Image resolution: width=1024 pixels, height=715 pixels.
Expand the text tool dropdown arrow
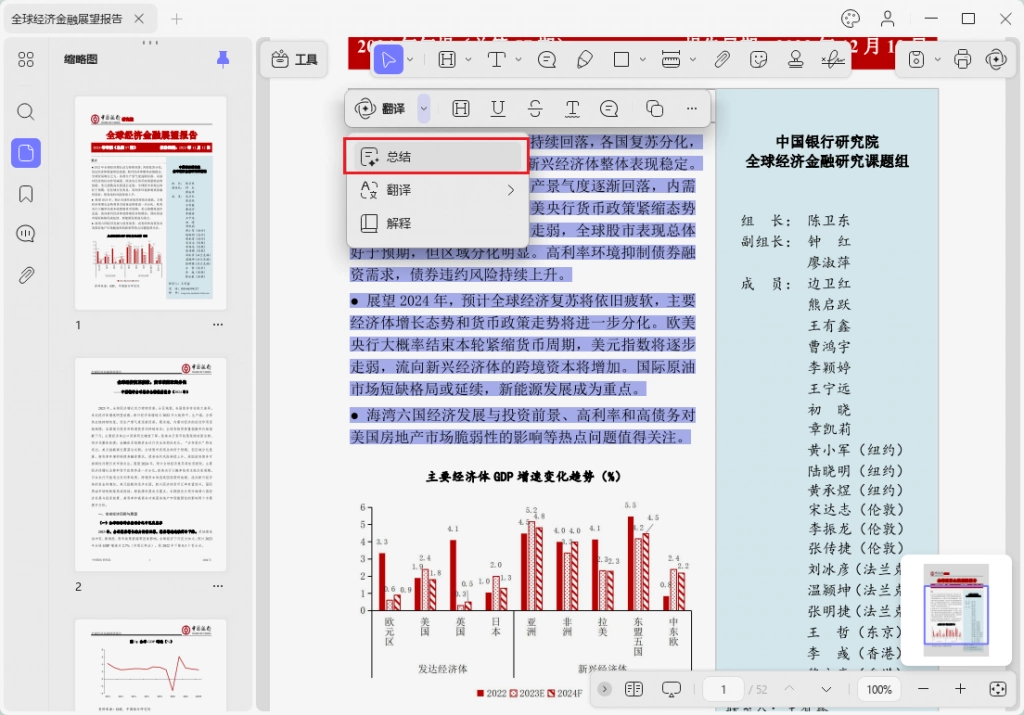click(518, 60)
